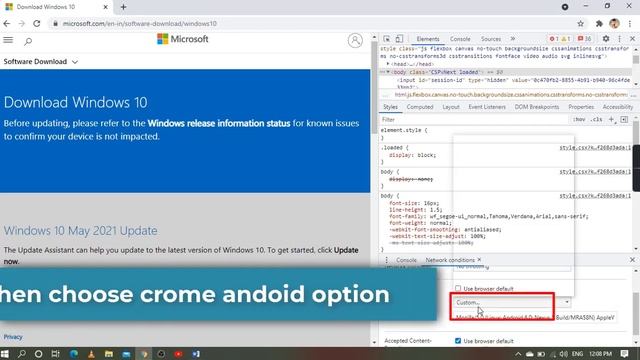This screenshot has height=360, width=640.
Task: Open the drawer three-dot menu beside Console
Action: click(387, 260)
